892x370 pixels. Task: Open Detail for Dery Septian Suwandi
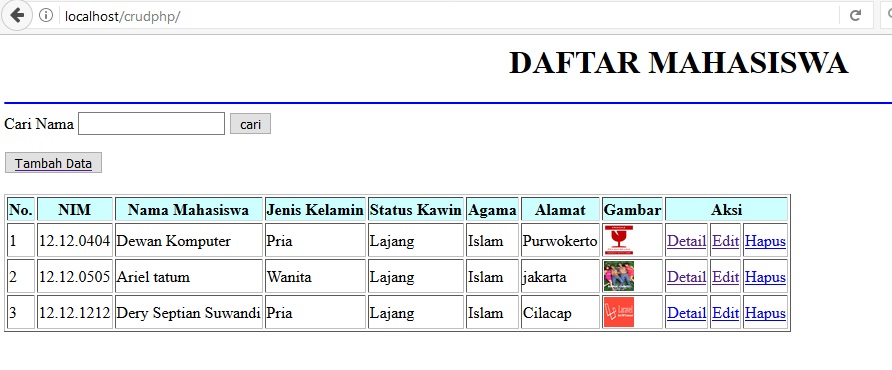coord(687,313)
